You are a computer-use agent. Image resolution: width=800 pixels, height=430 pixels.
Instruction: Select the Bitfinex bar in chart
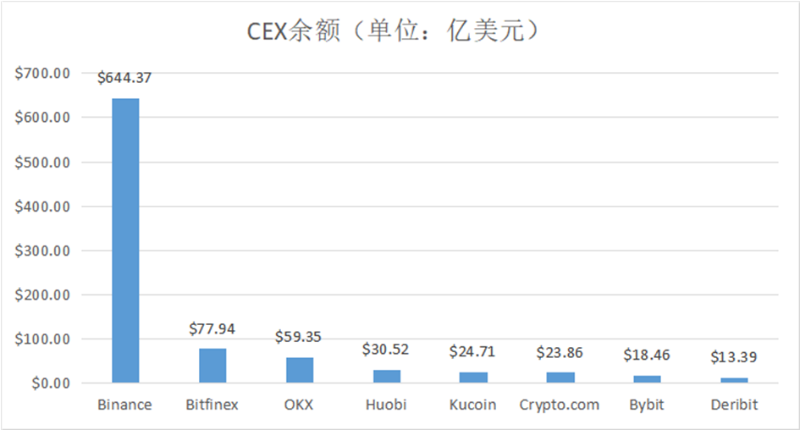[x=213, y=365]
